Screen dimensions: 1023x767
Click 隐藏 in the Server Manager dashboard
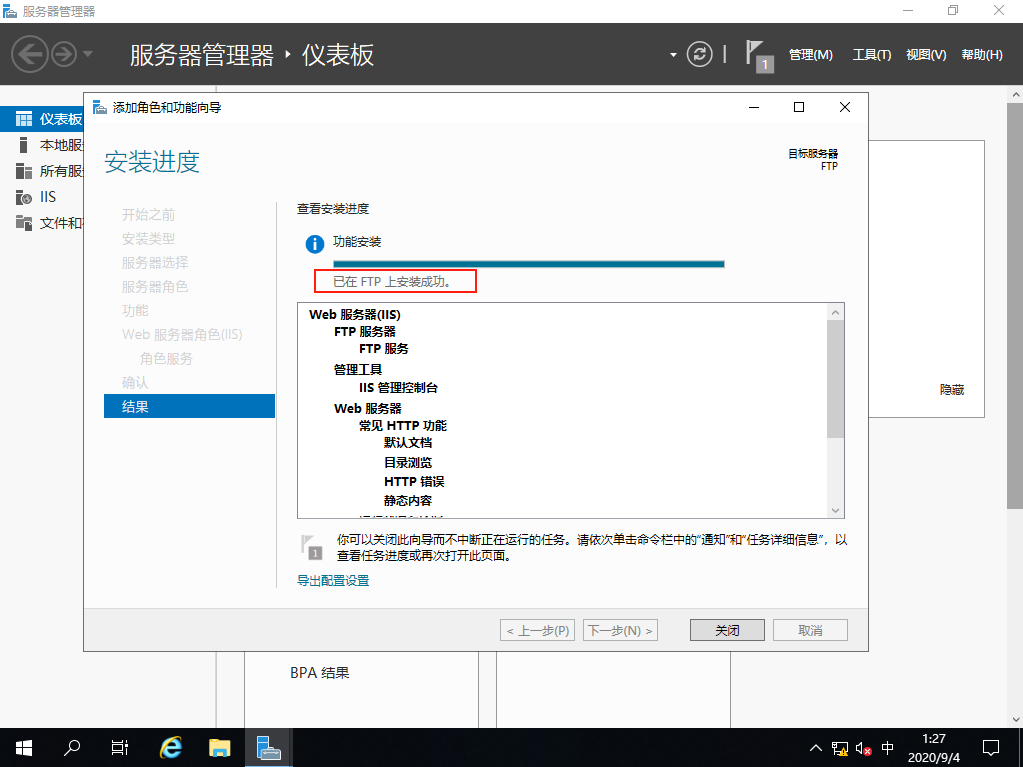tap(952, 389)
